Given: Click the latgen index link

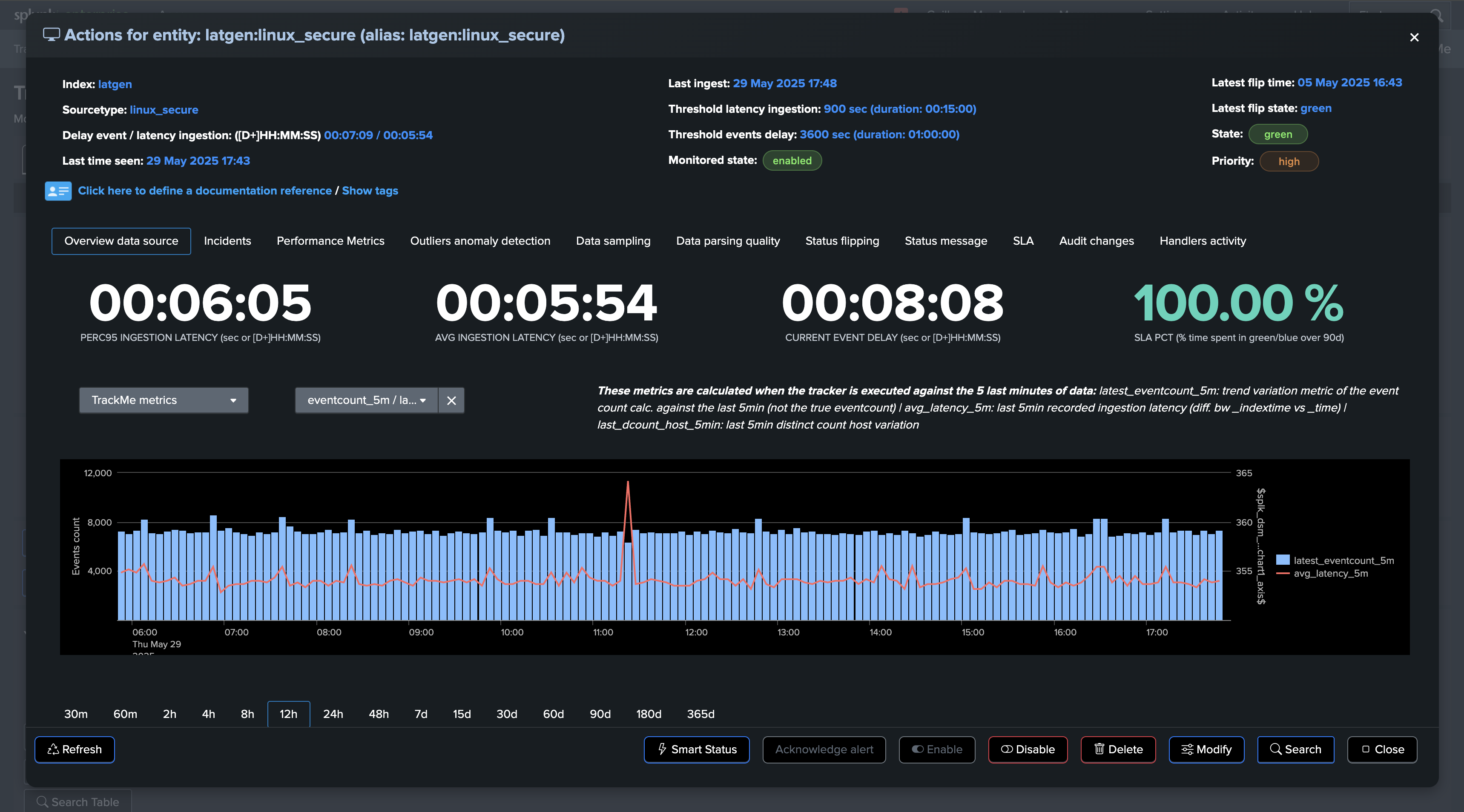Looking at the screenshot, I should tap(115, 84).
